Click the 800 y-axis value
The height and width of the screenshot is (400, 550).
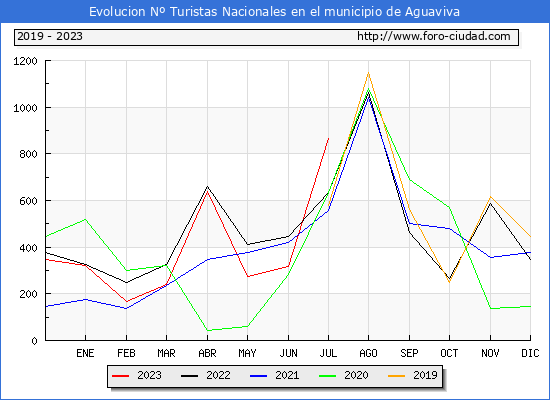(x=28, y=154)
